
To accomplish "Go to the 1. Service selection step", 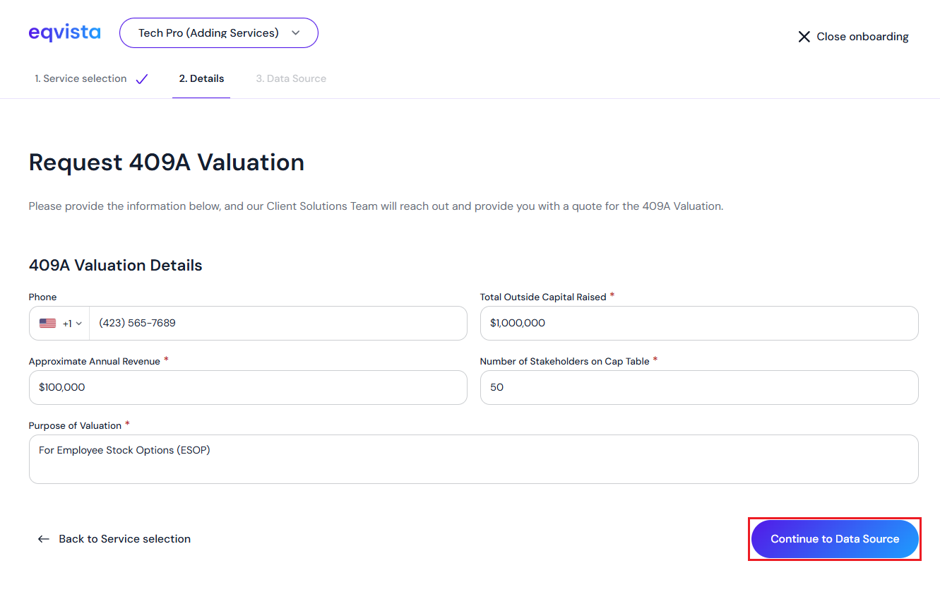I will click(80, 79).
